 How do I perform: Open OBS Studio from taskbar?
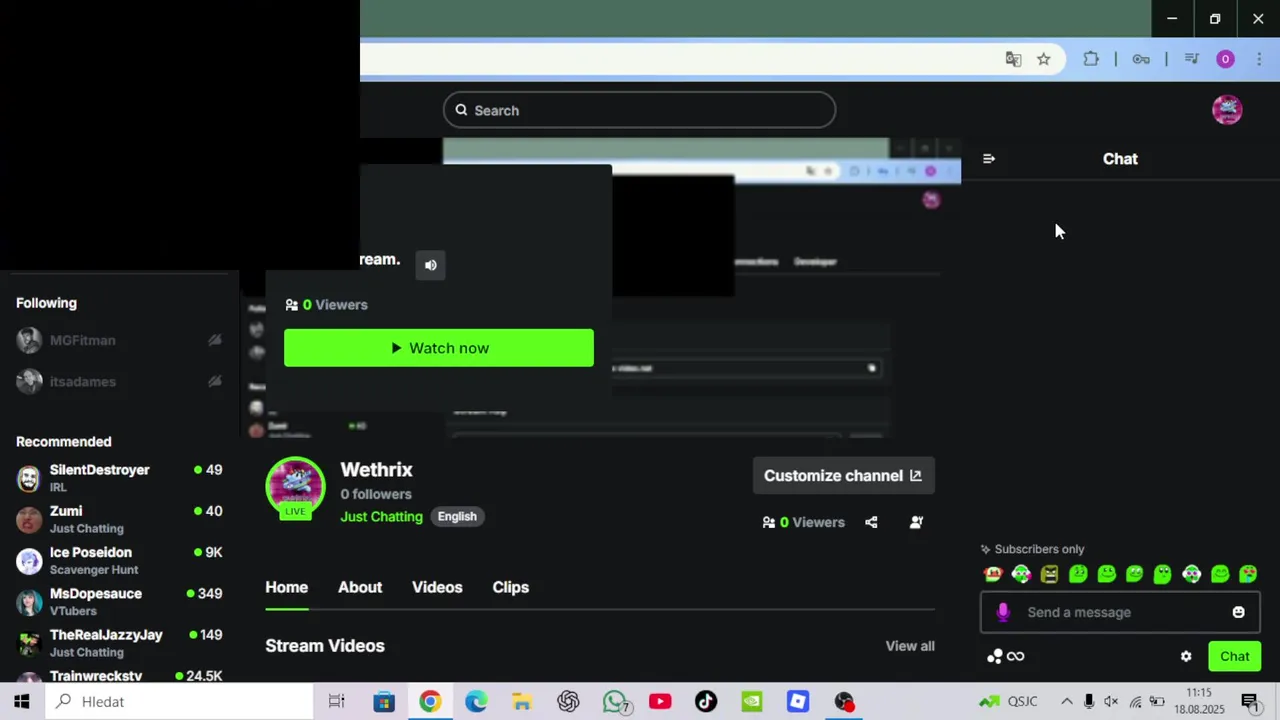click(845, 702)
